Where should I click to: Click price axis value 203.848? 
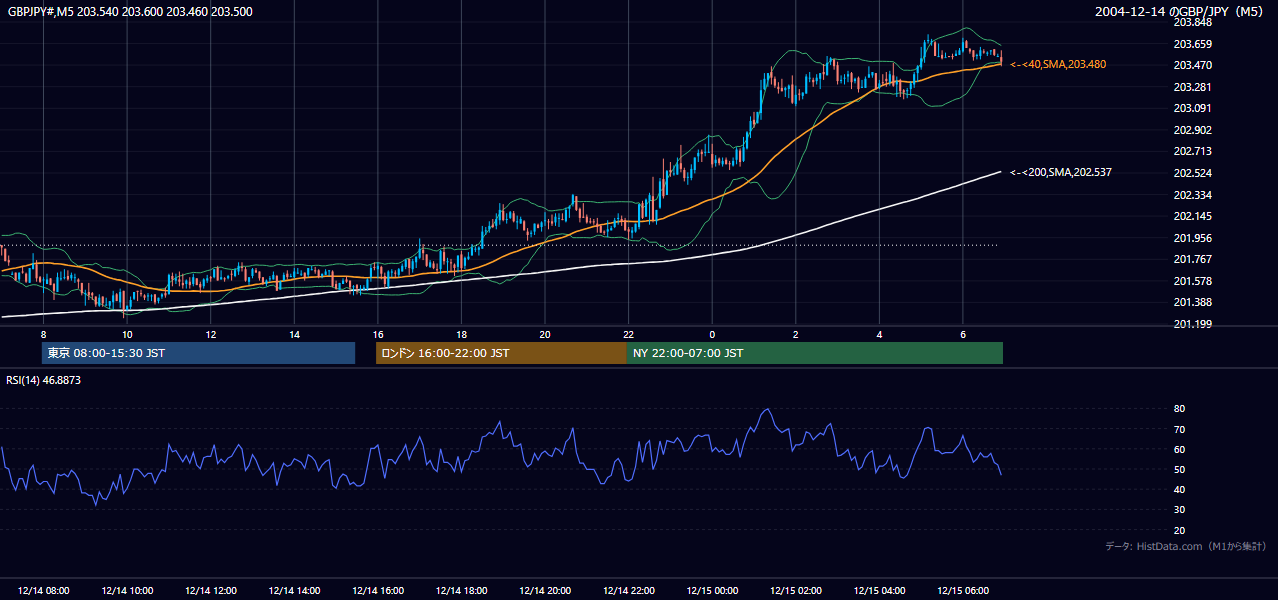[1191, 22]
